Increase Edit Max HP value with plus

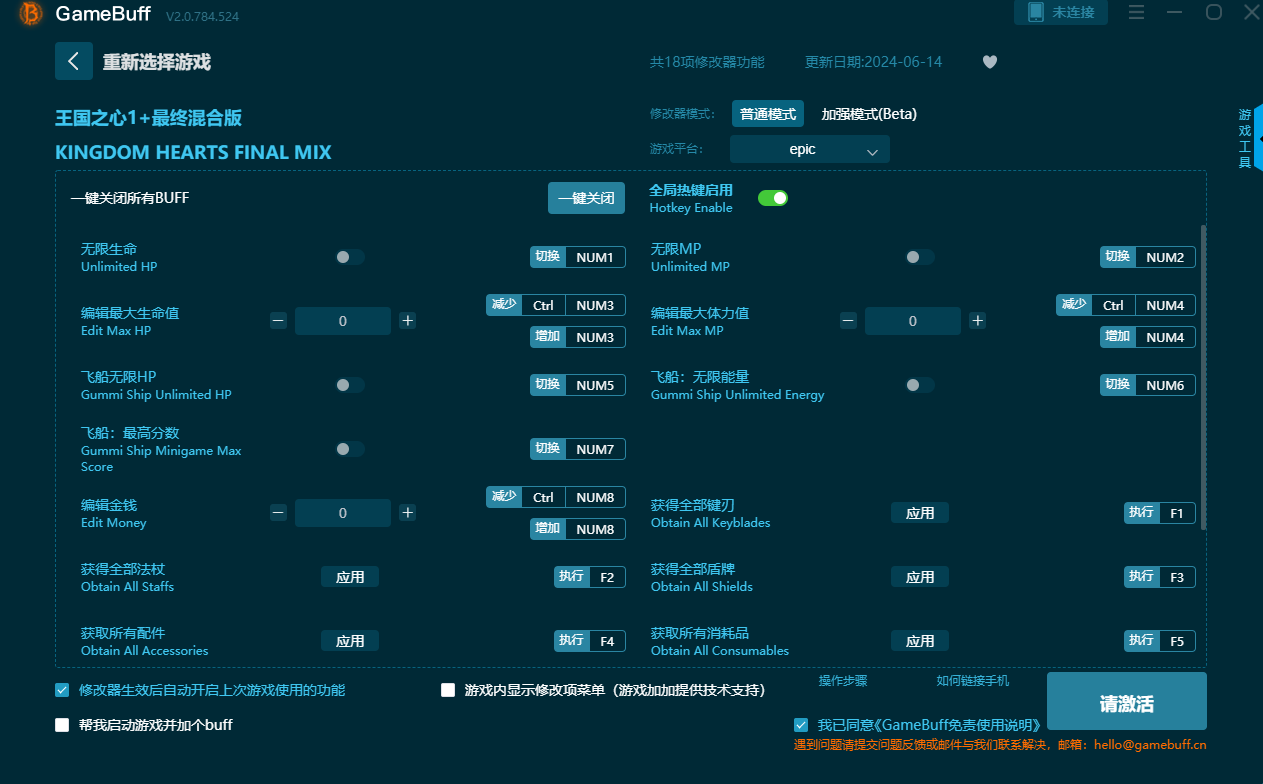click(408, 321)
